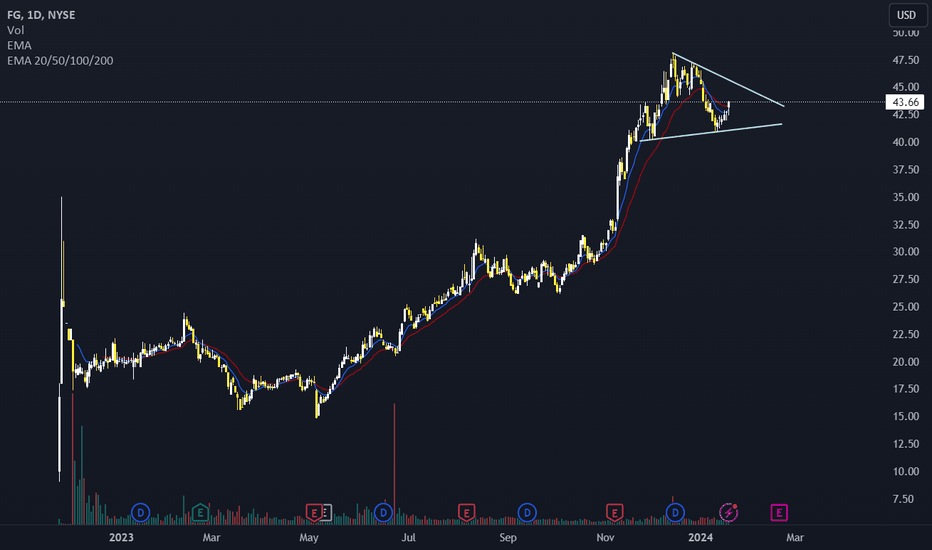Select the Vol indicator legend

click(x=15, y=30)
